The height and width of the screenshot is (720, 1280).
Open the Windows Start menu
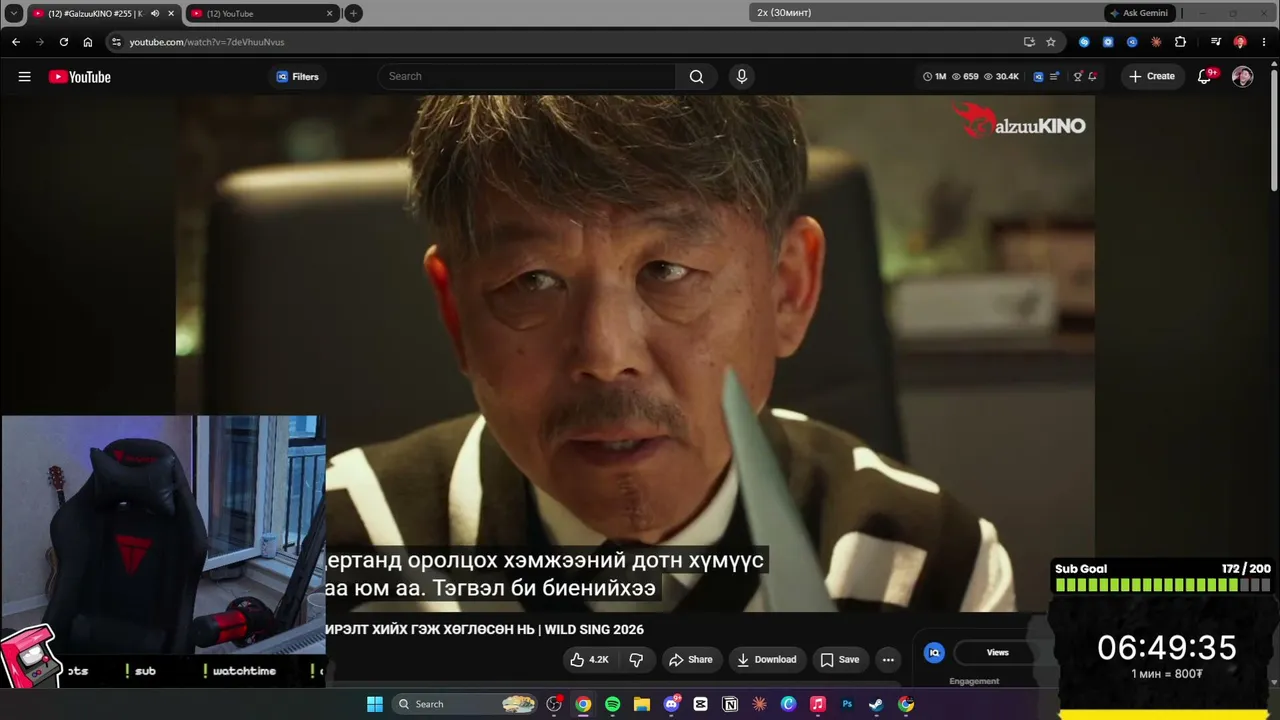pyautogui.click(x=374, y=704)
